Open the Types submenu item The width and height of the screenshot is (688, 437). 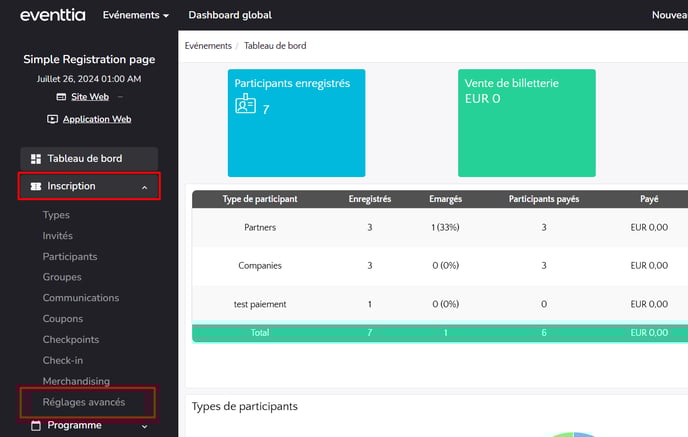tap(56, 215)
